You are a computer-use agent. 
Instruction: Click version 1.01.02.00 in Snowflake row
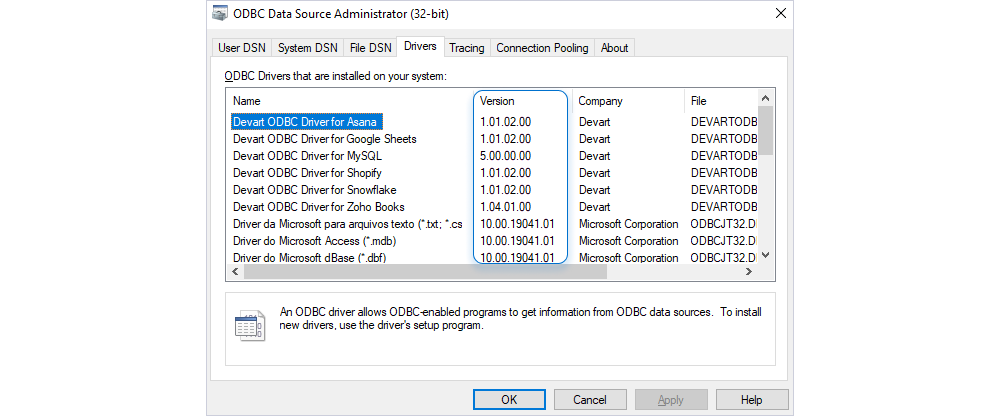pos(506,190)
